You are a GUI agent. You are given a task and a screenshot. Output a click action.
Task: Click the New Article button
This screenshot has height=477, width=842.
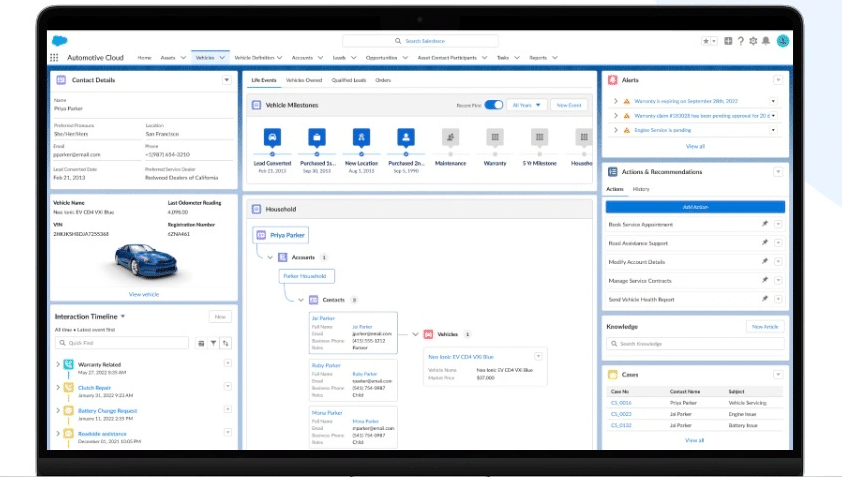point(765,327)
